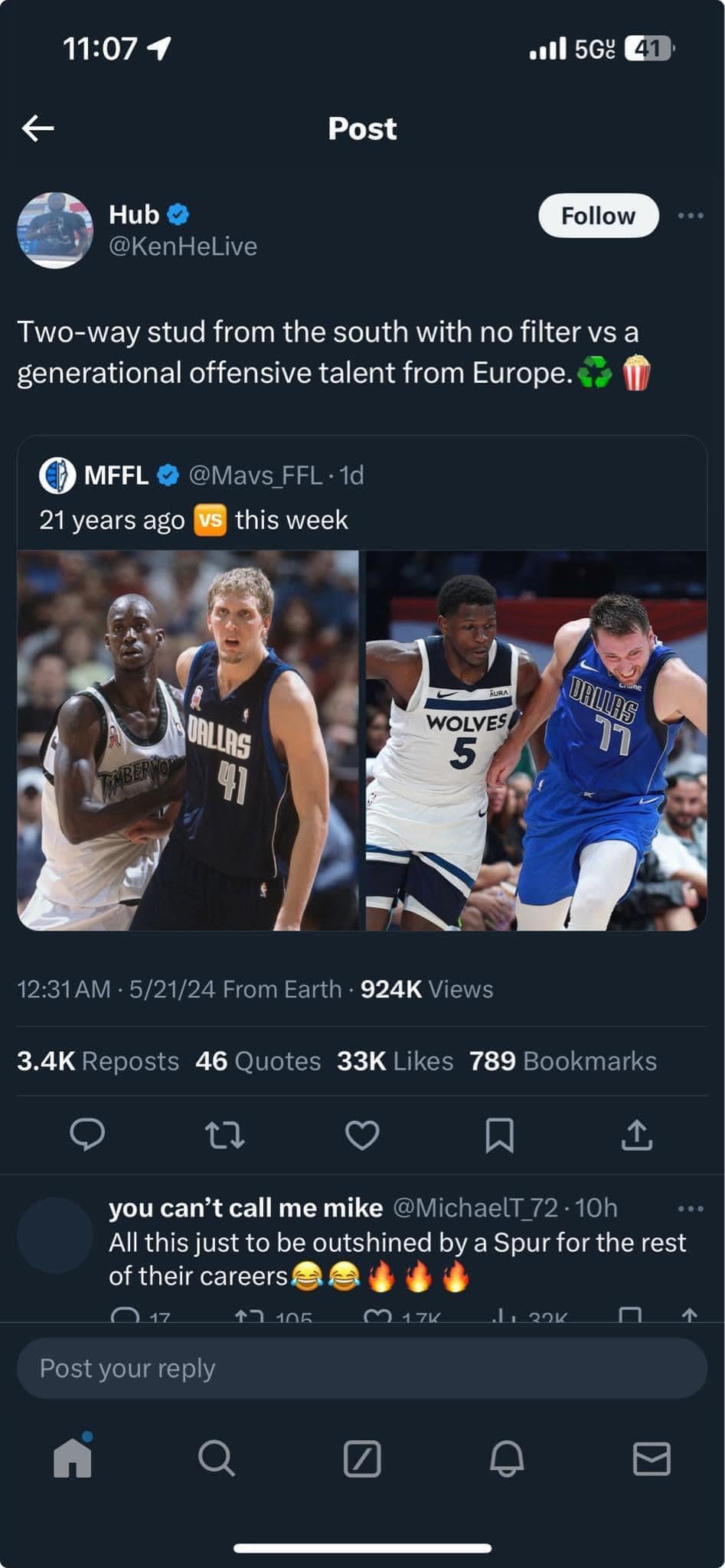Open the Wolves vs Dallas photo
Screen dimensions: 725x1568
[x=536, y=740]
